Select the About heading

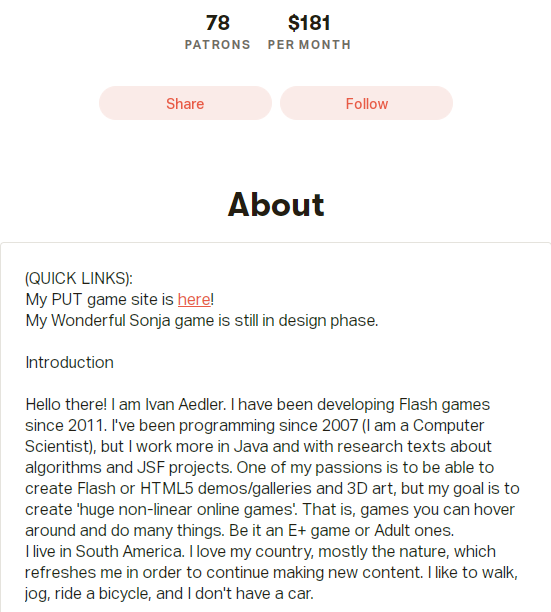[276, 205]
